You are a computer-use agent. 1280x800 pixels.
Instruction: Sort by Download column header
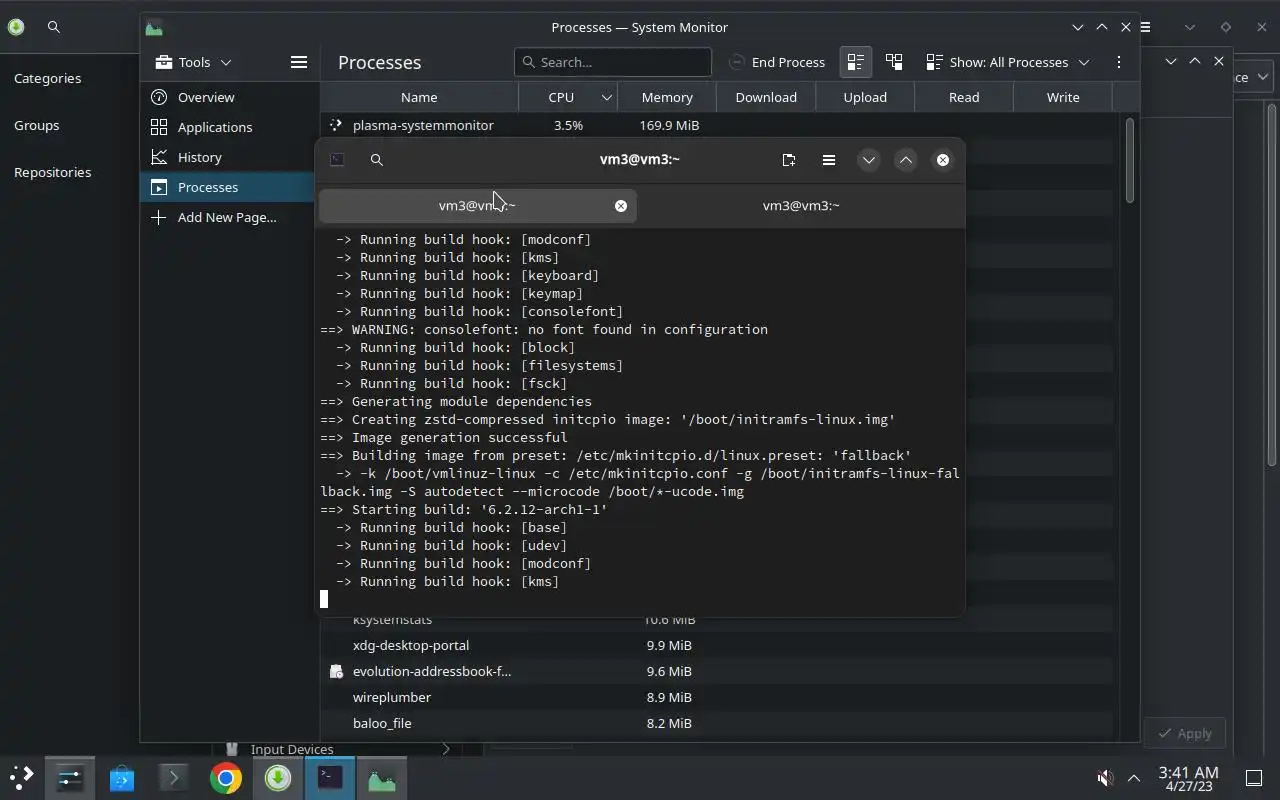coord(766,97)
